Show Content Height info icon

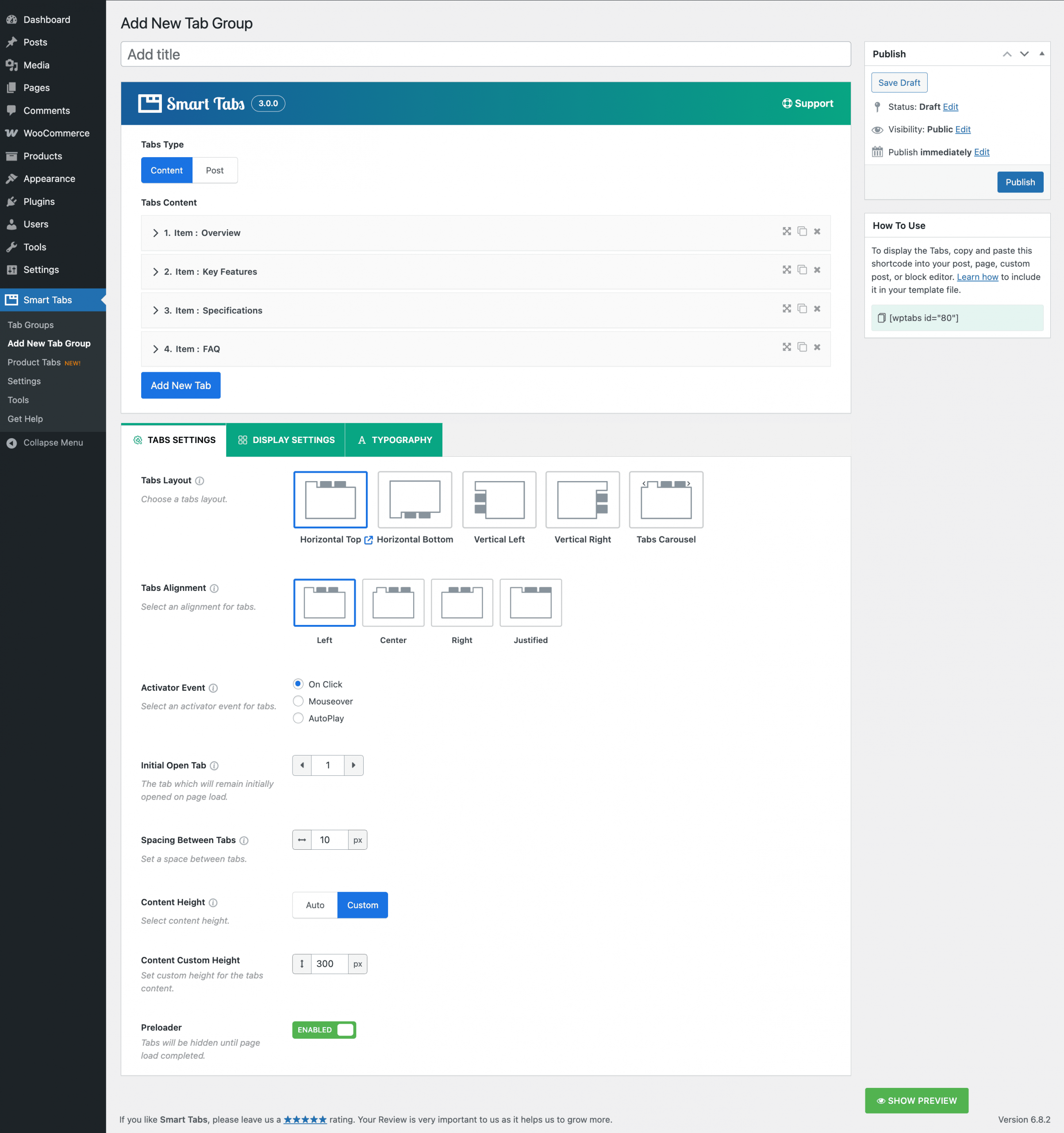(x=213, y=903)
